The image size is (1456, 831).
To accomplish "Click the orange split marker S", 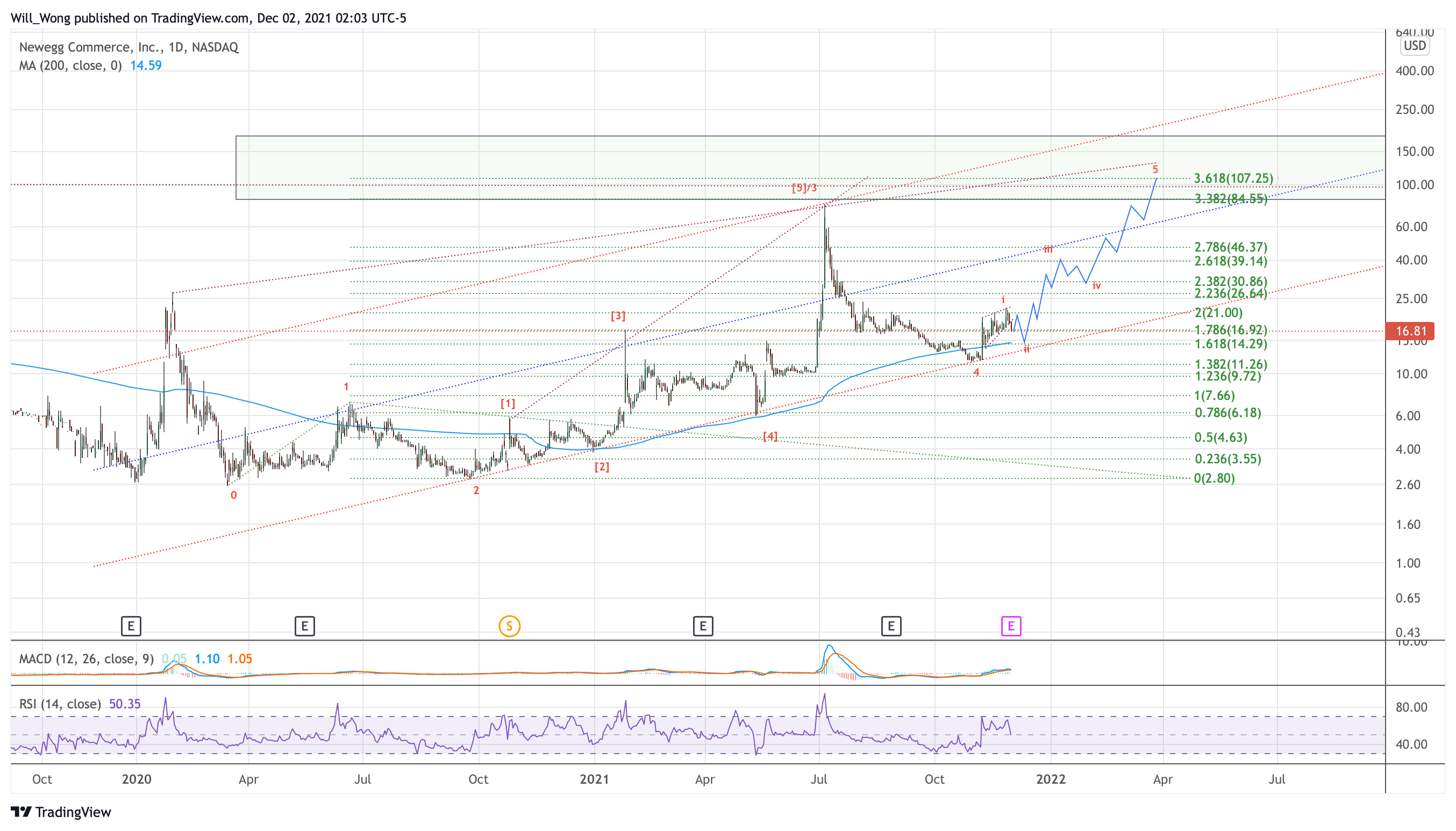I will click(x=509, y=626).
